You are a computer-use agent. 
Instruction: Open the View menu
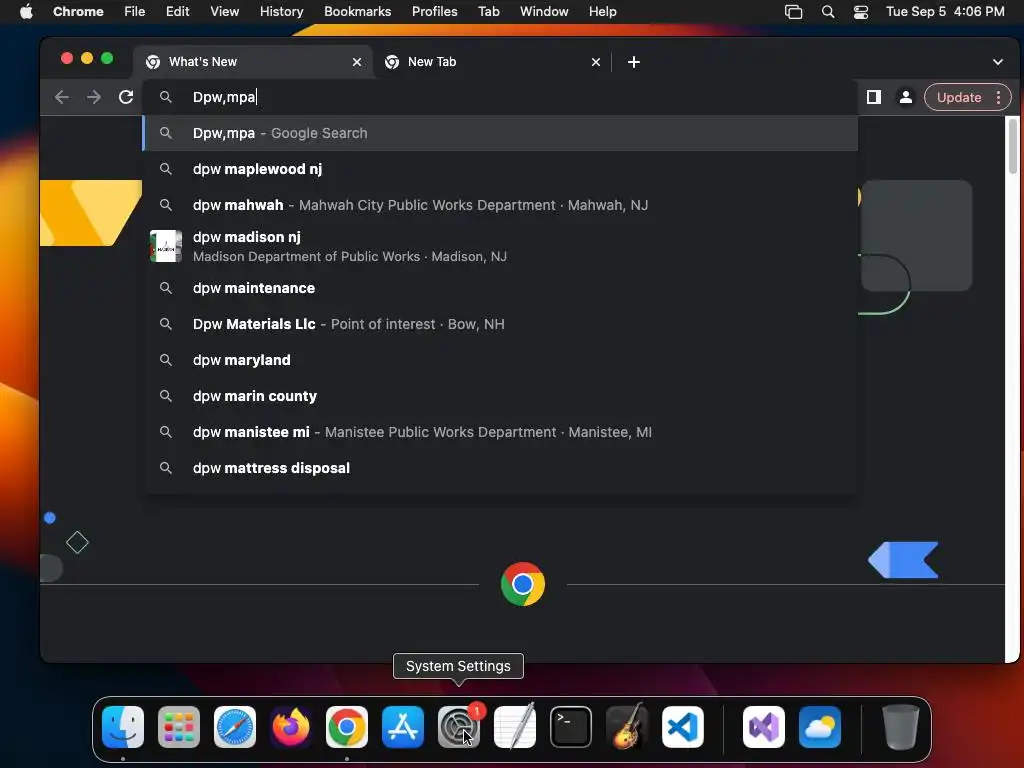(x=224, y=12)
